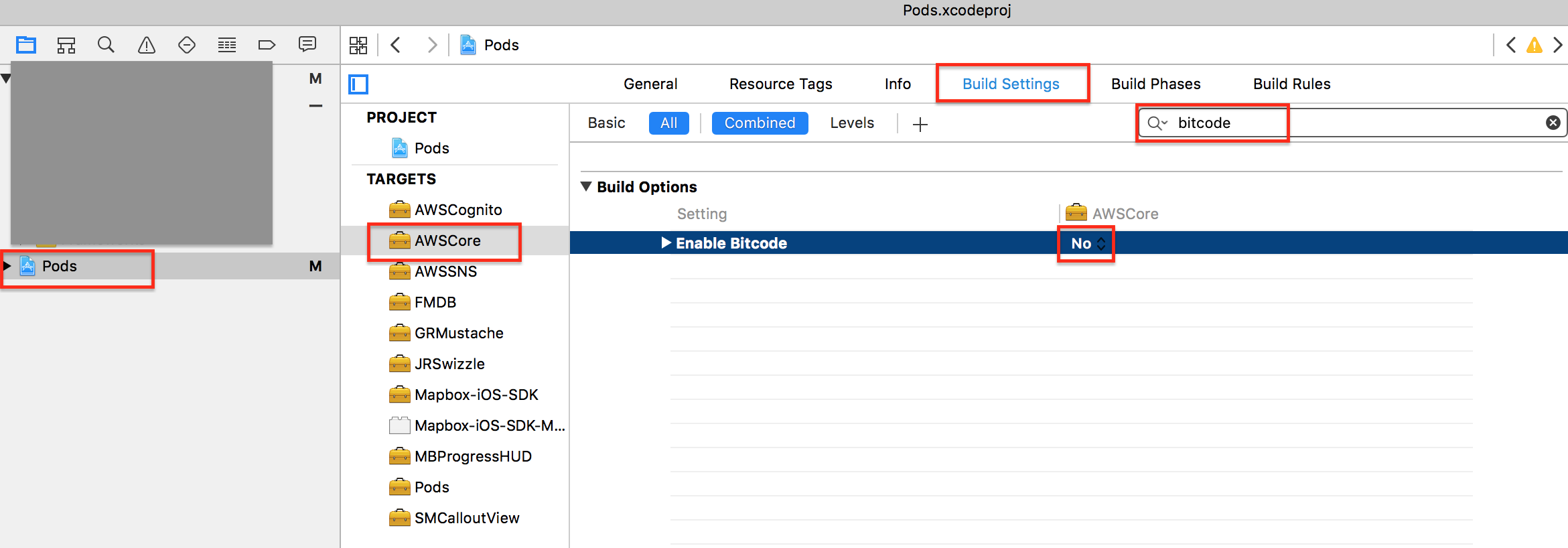
Task: Click the bitcode search input field
Action: [1353, 123]
